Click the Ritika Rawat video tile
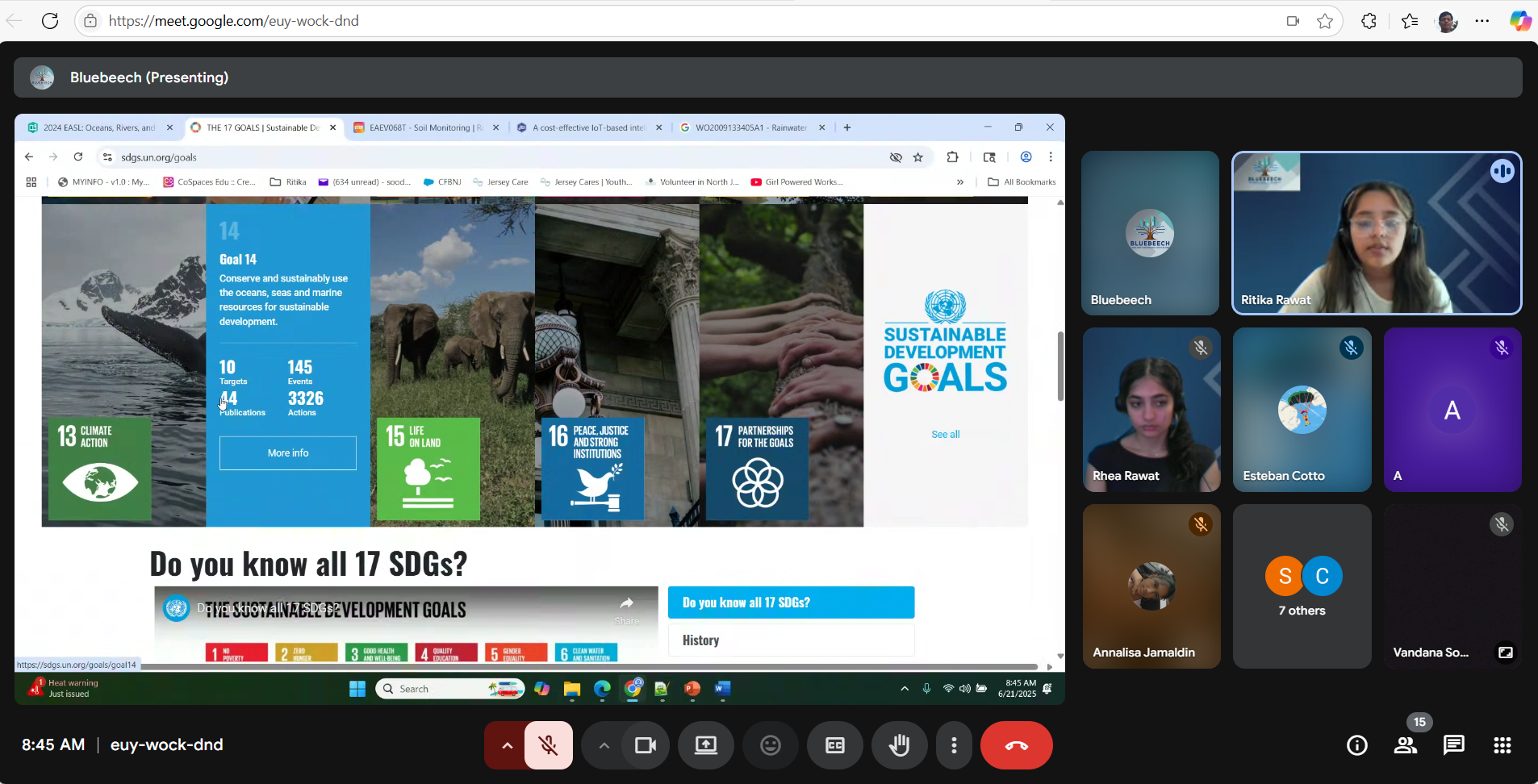 tap(1376, 233)
